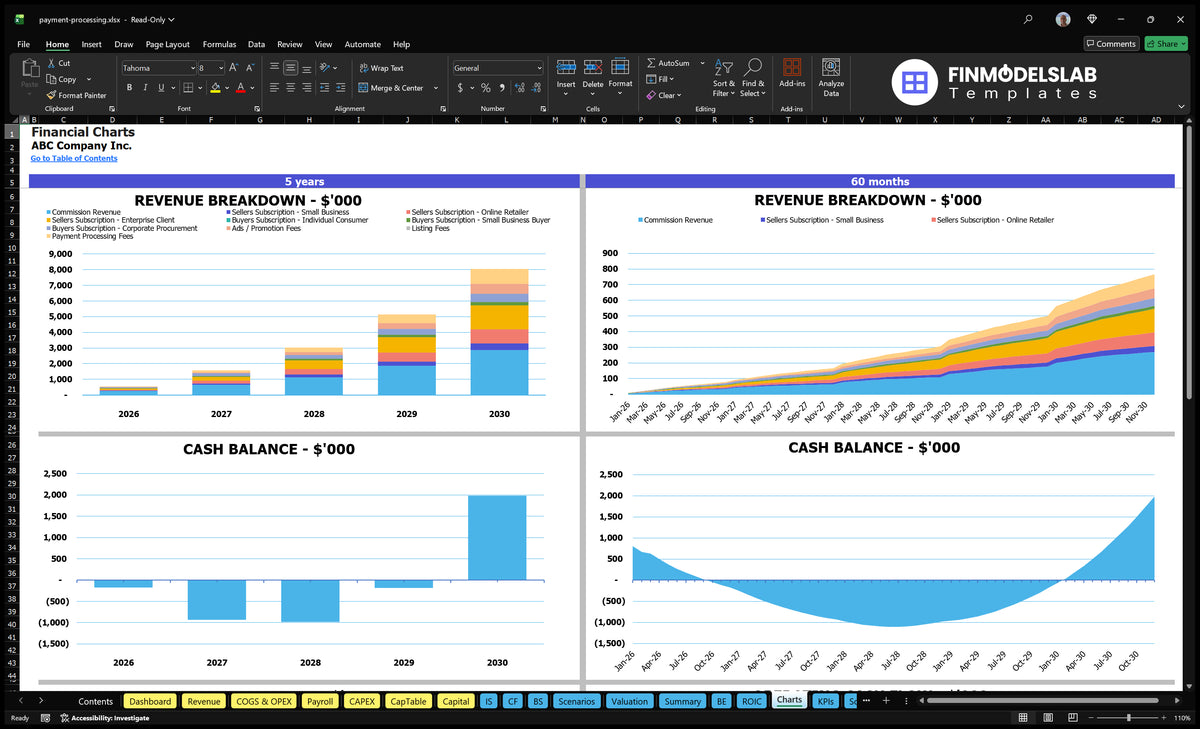Viewport: 1200px width, 729px height.
Task: Enable center horizontal alignment
Action: 290,88
